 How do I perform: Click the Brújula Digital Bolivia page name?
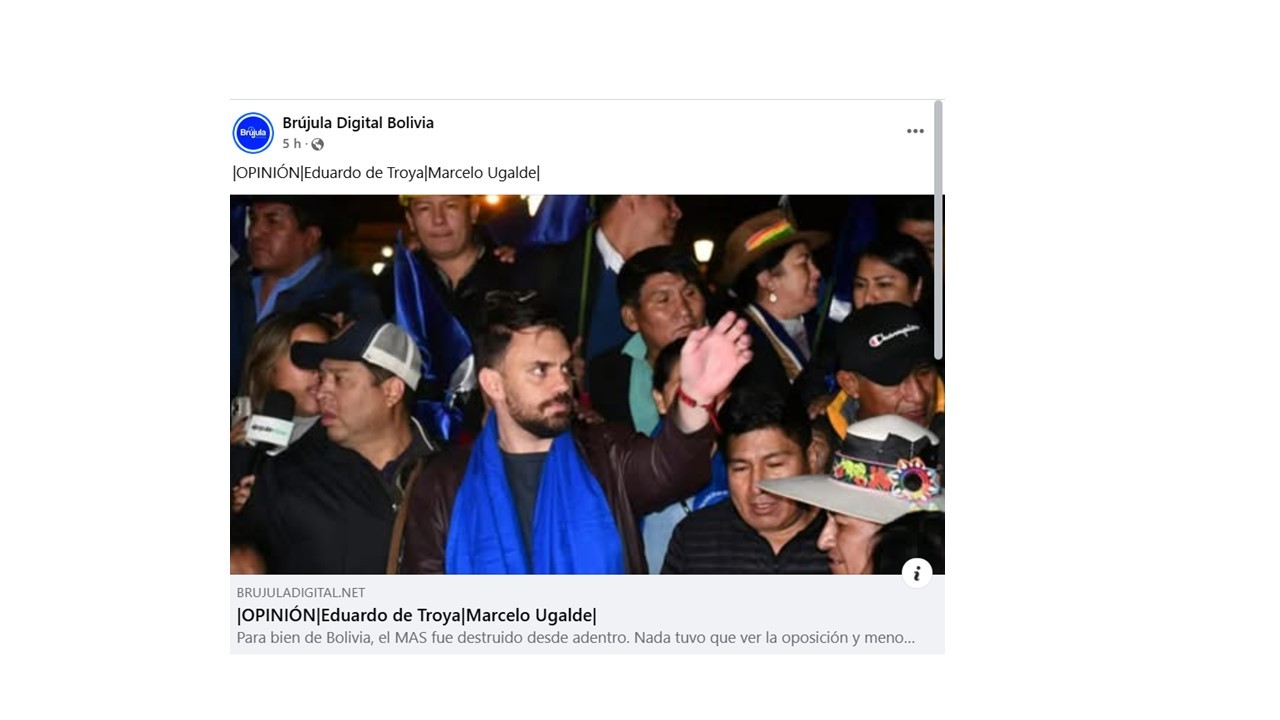tap(358, 123)
